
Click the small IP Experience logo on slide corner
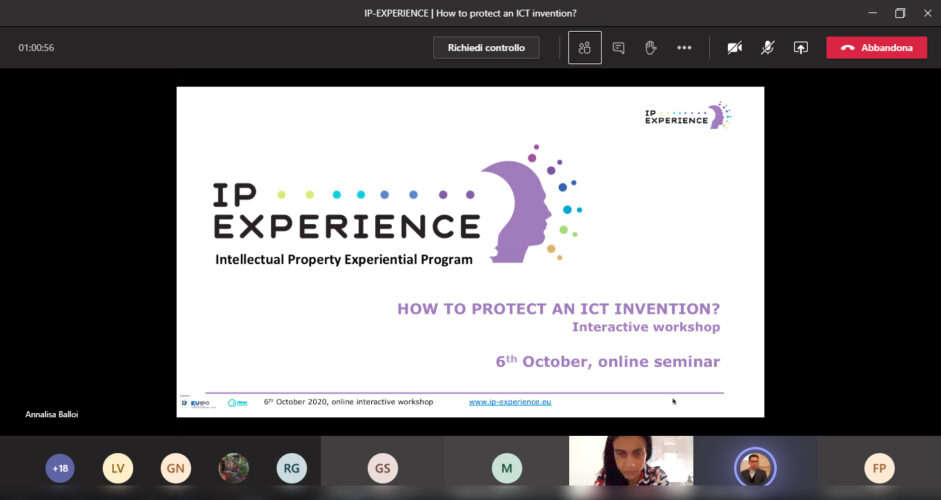pos(688,115)
